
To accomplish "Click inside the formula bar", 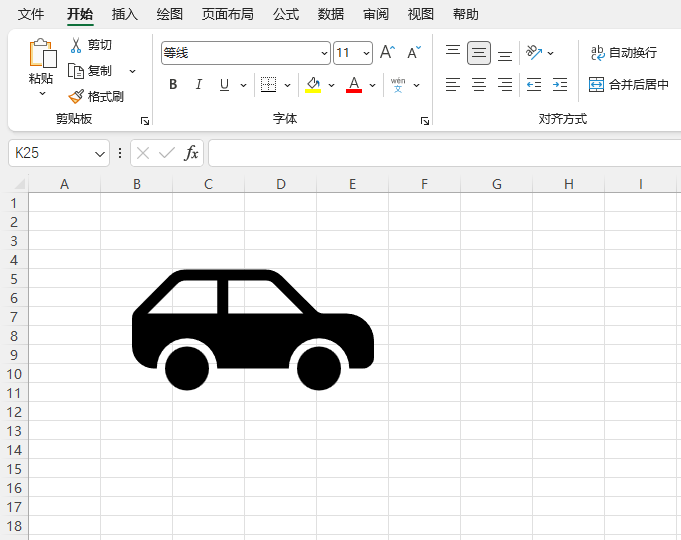I will tap(445, 153).
